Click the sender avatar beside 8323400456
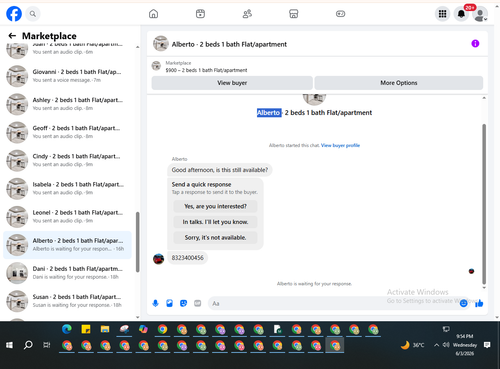This screenshot has height=369, width=500. point(158,259)
